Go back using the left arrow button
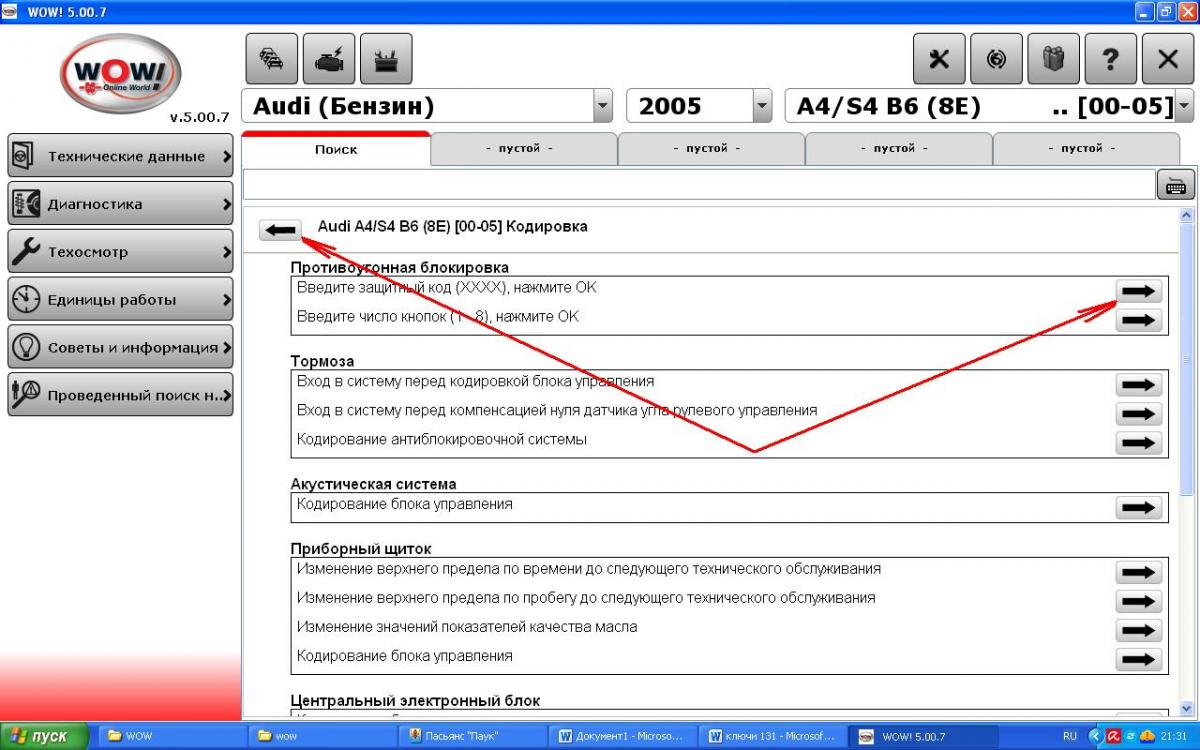This screenshot has height=750, width=1200. [281, 230]
